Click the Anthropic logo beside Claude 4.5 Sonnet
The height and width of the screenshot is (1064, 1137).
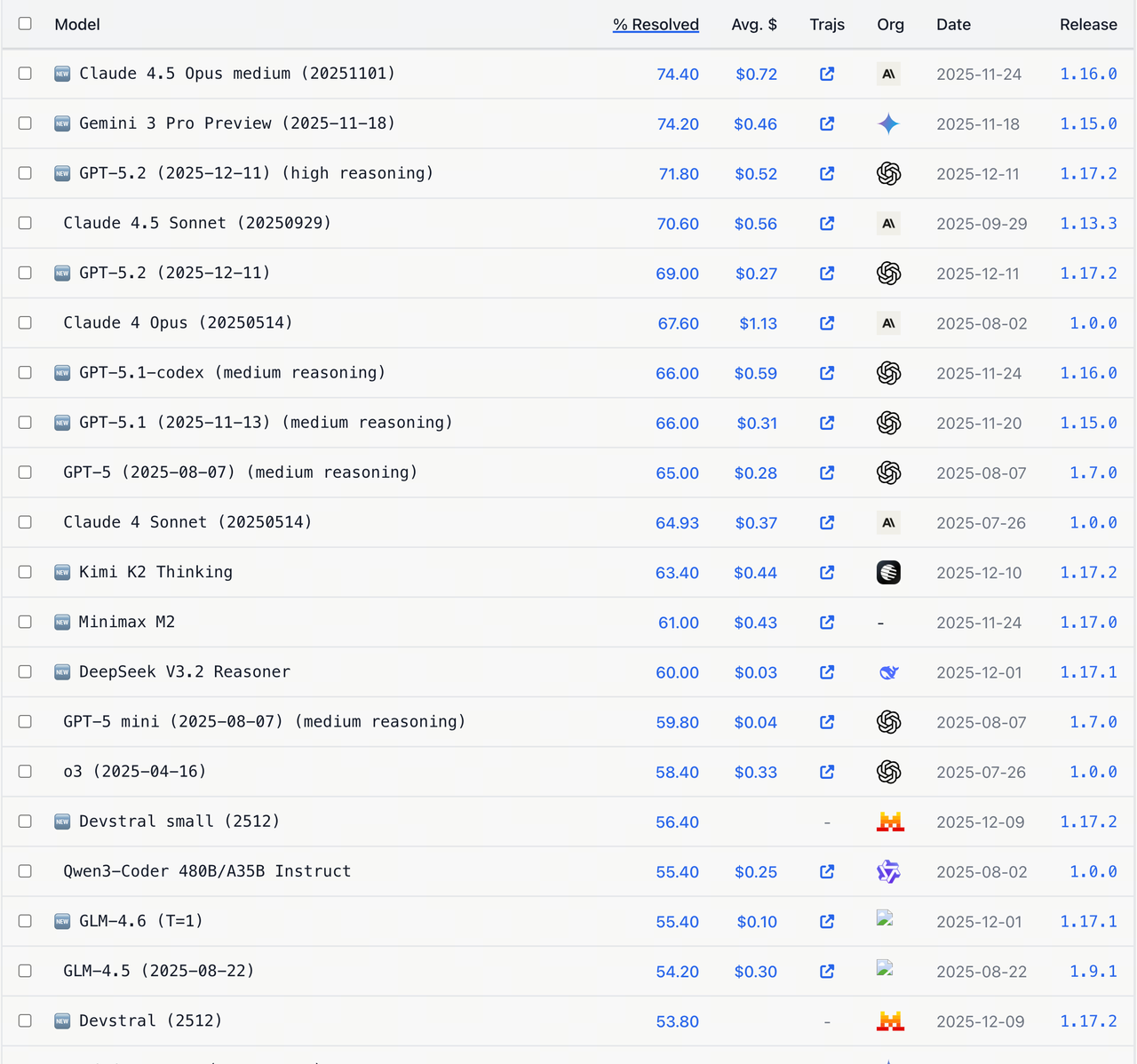tap(888, 224)
